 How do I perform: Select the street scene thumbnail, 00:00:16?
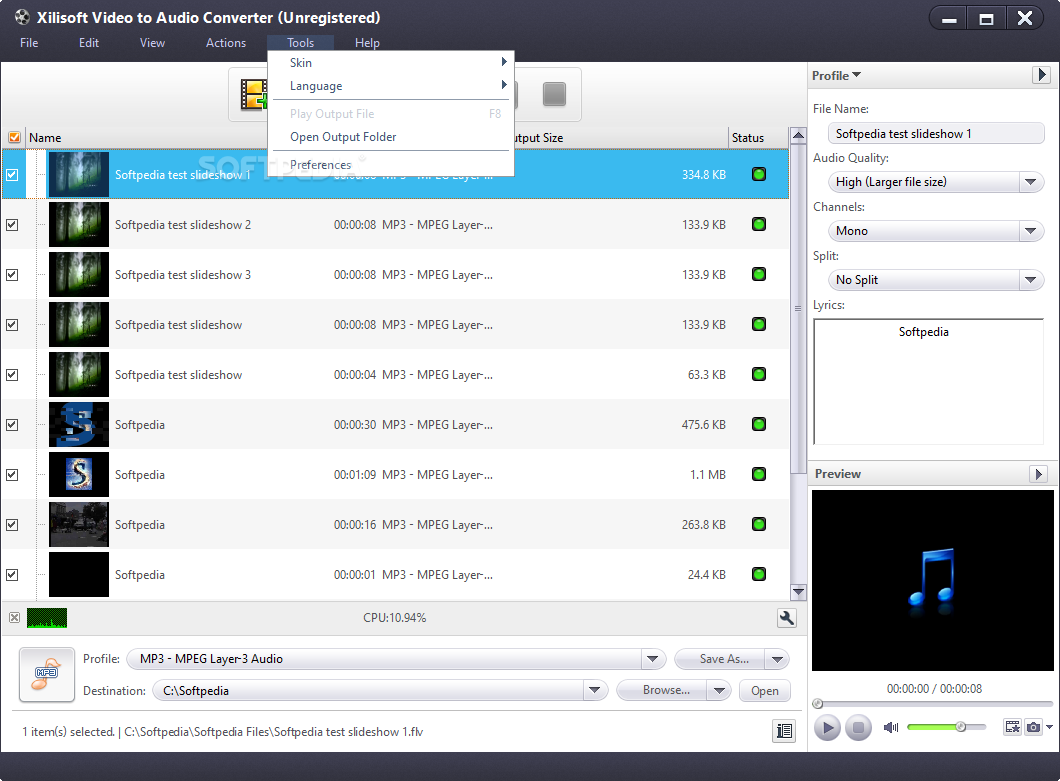tap(78, 525)
